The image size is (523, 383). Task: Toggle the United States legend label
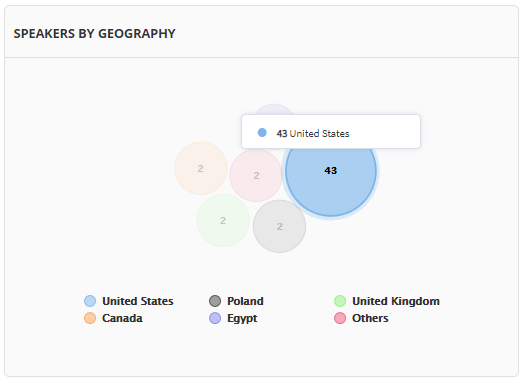(x=138, y=301)
